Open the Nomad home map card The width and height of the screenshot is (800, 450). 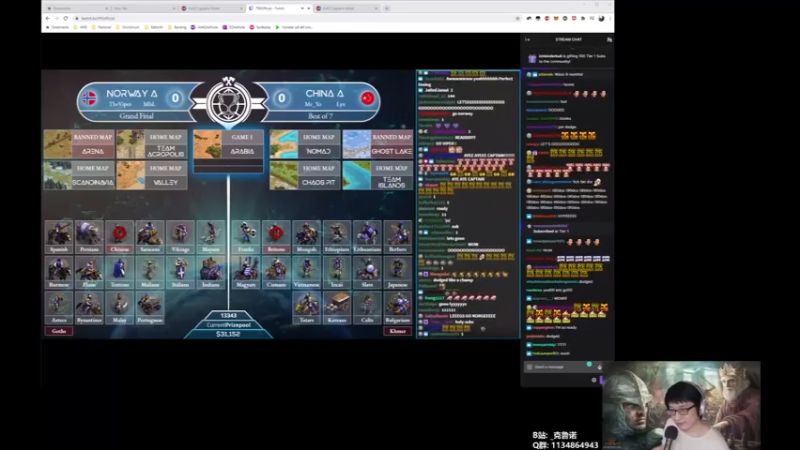tap(305, 144)
